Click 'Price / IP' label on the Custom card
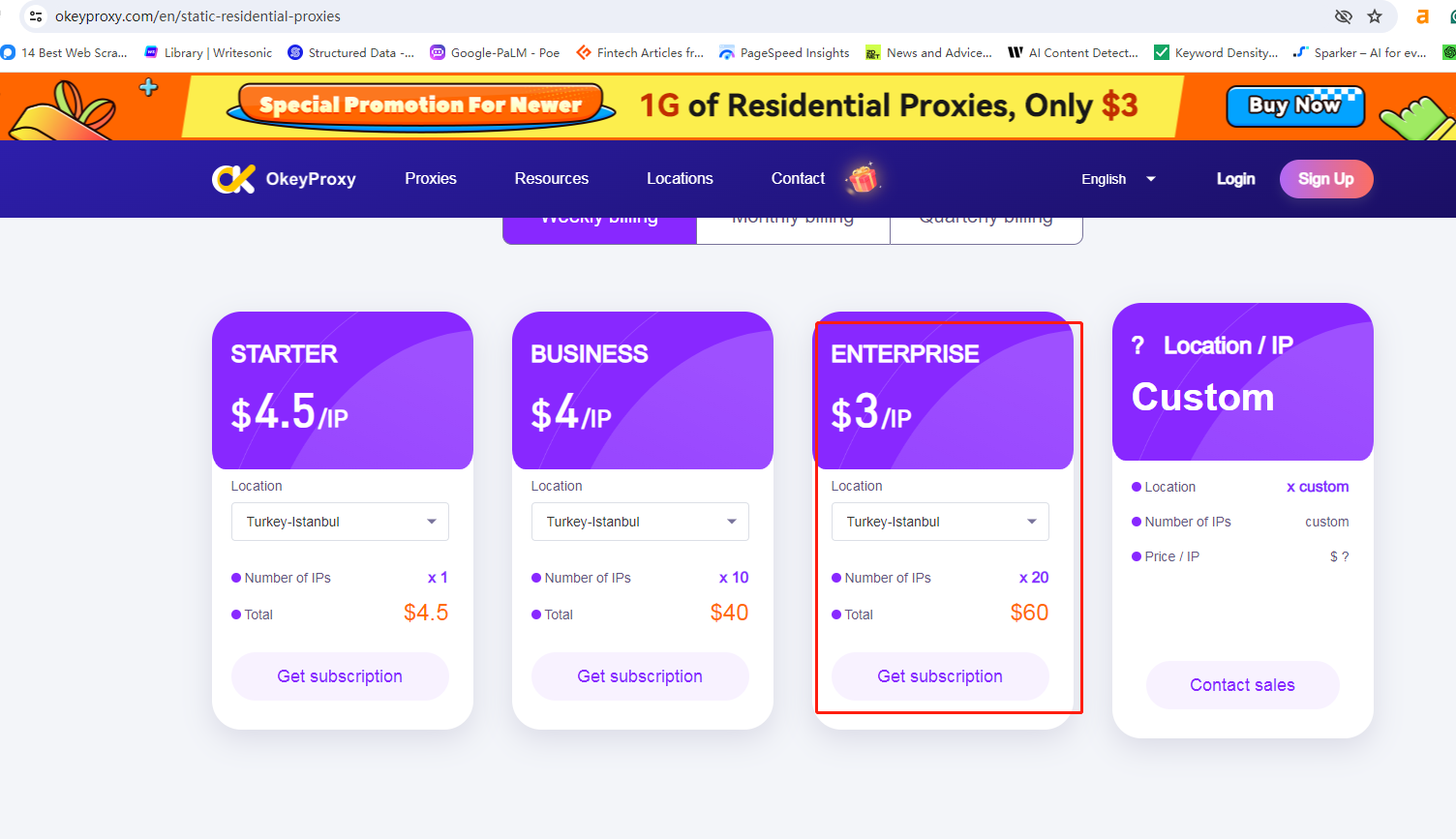The height and width of the screenshot is (839, 1456). (x=1172, y=556)
